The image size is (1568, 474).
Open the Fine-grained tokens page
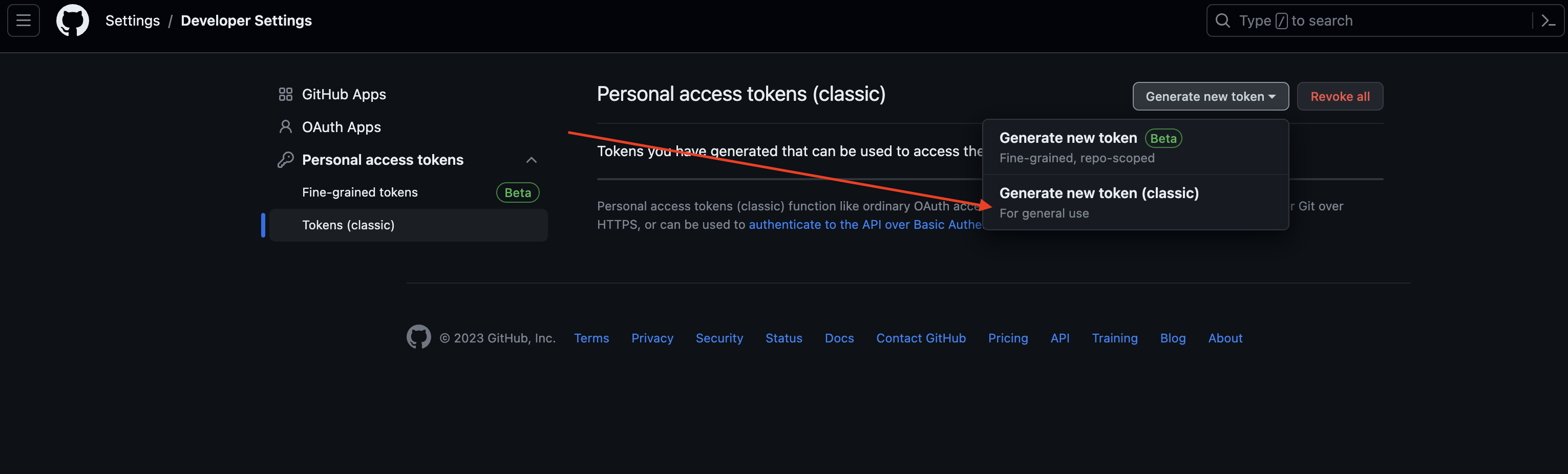[x=360, y=191]
